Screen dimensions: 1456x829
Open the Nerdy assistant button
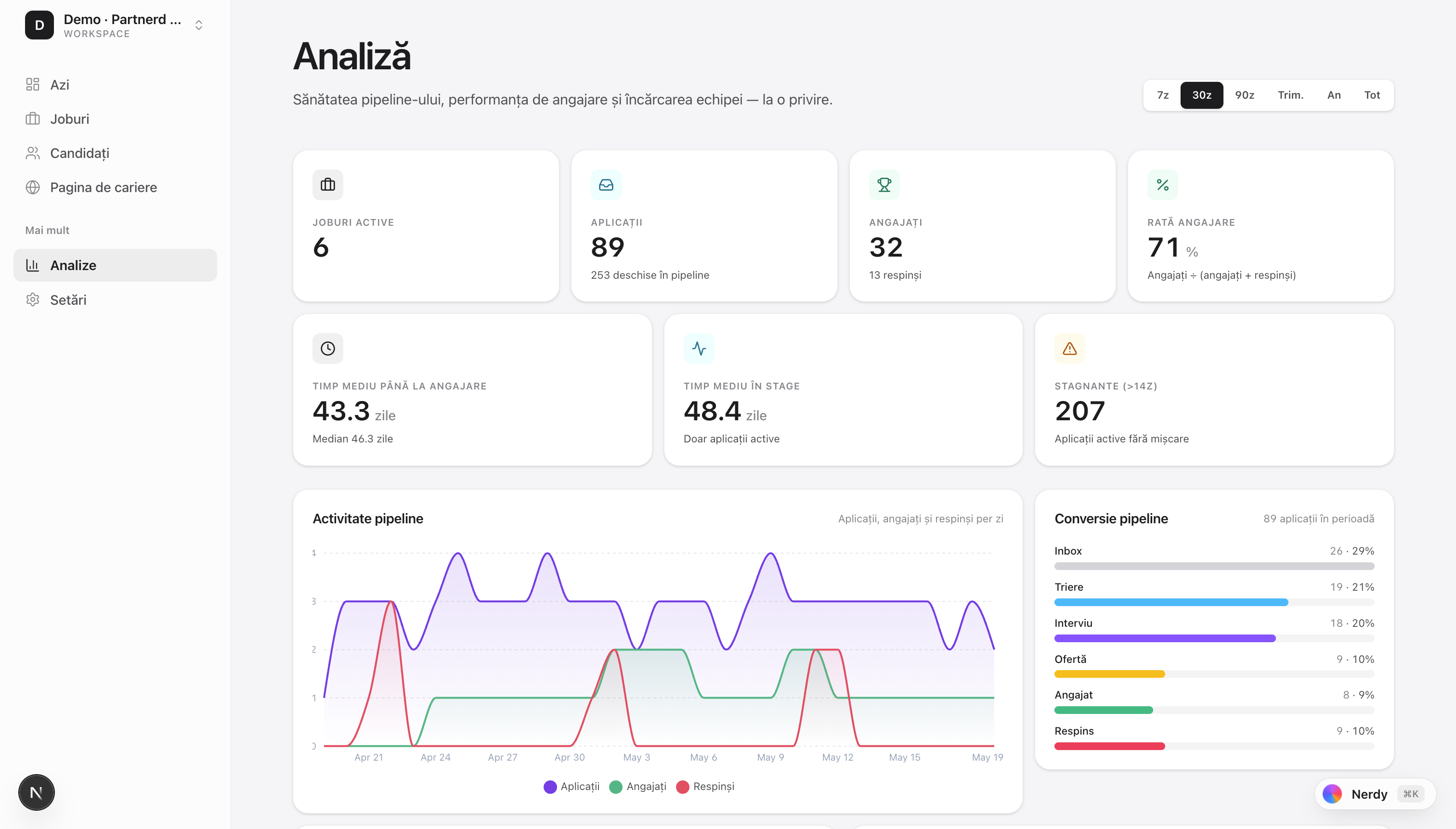1375,794
